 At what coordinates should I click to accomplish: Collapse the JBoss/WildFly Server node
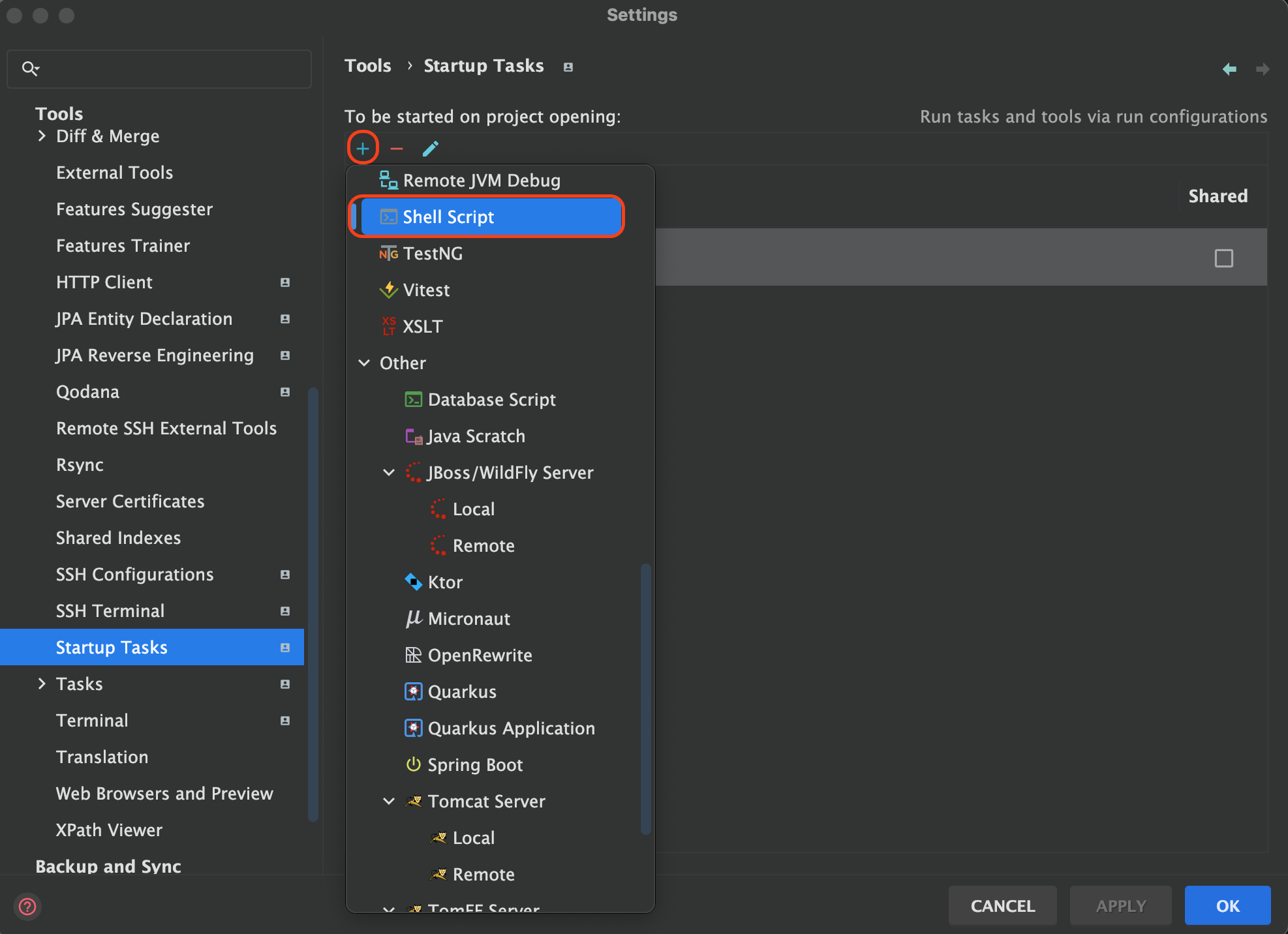coord(389,472)
